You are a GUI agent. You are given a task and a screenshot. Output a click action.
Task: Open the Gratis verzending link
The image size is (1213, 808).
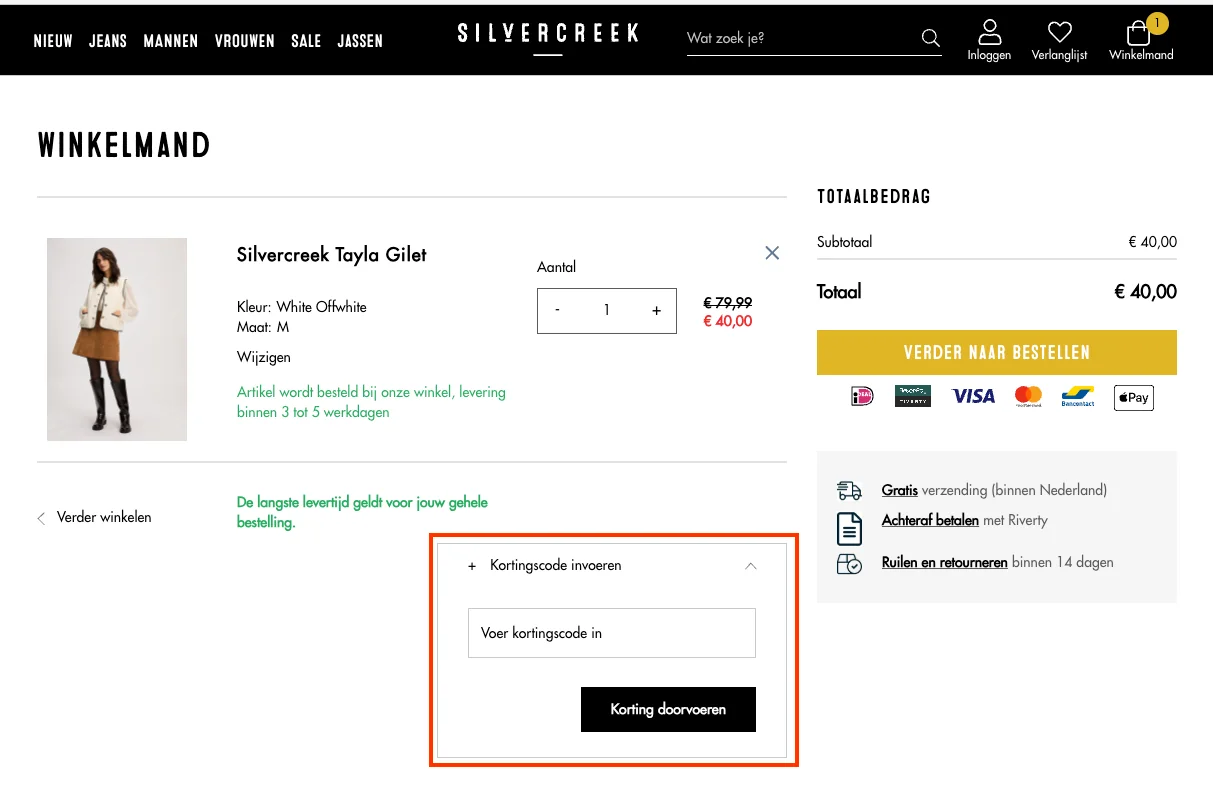click(897, 490)
